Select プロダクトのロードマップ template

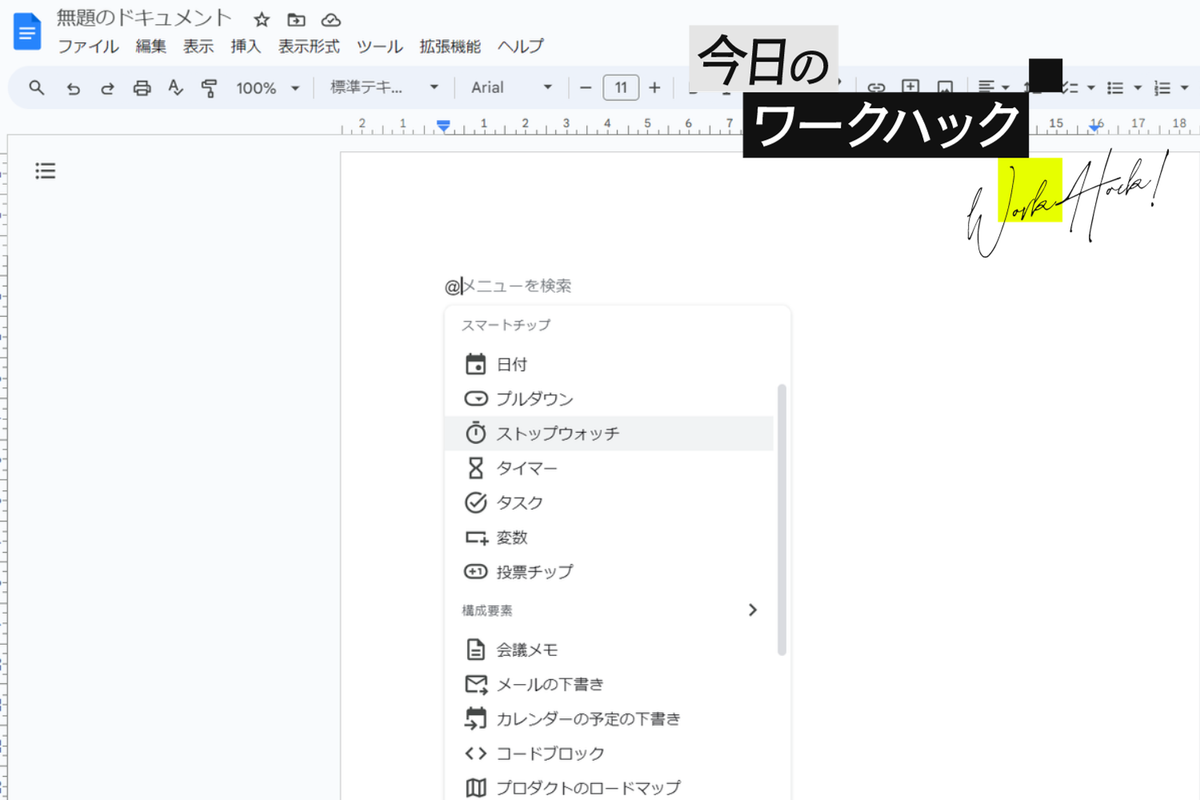tap(609, 788)
